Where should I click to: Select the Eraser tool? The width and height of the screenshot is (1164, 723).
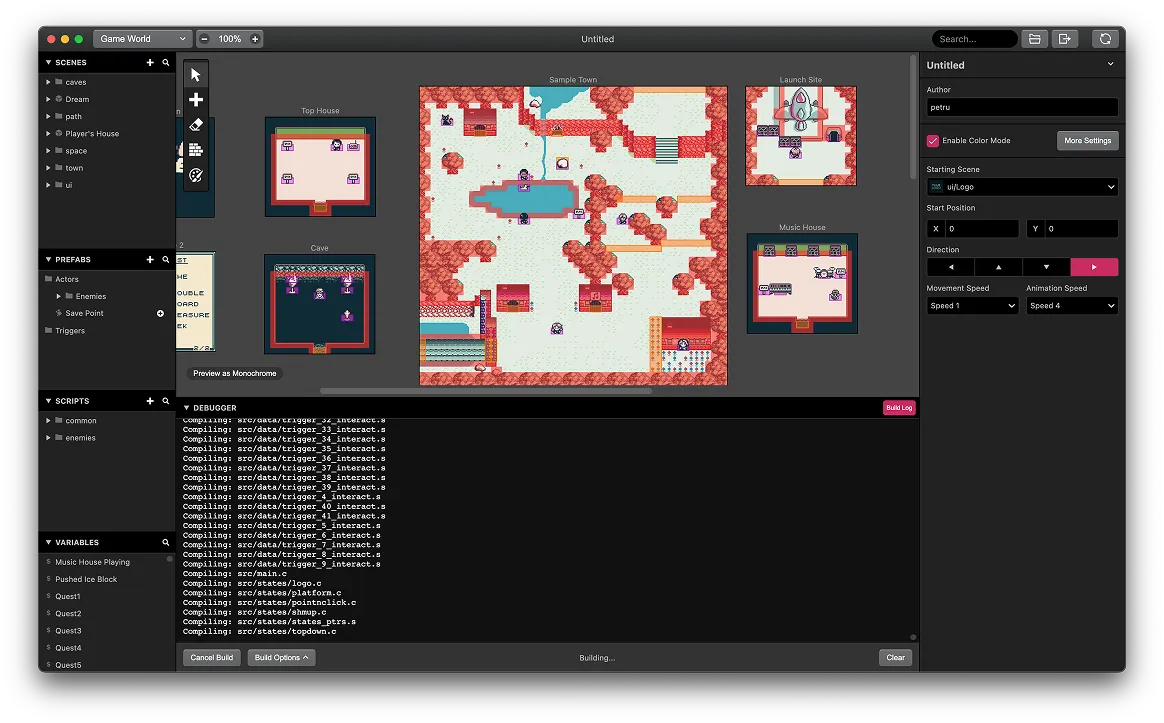pos(195,124)
